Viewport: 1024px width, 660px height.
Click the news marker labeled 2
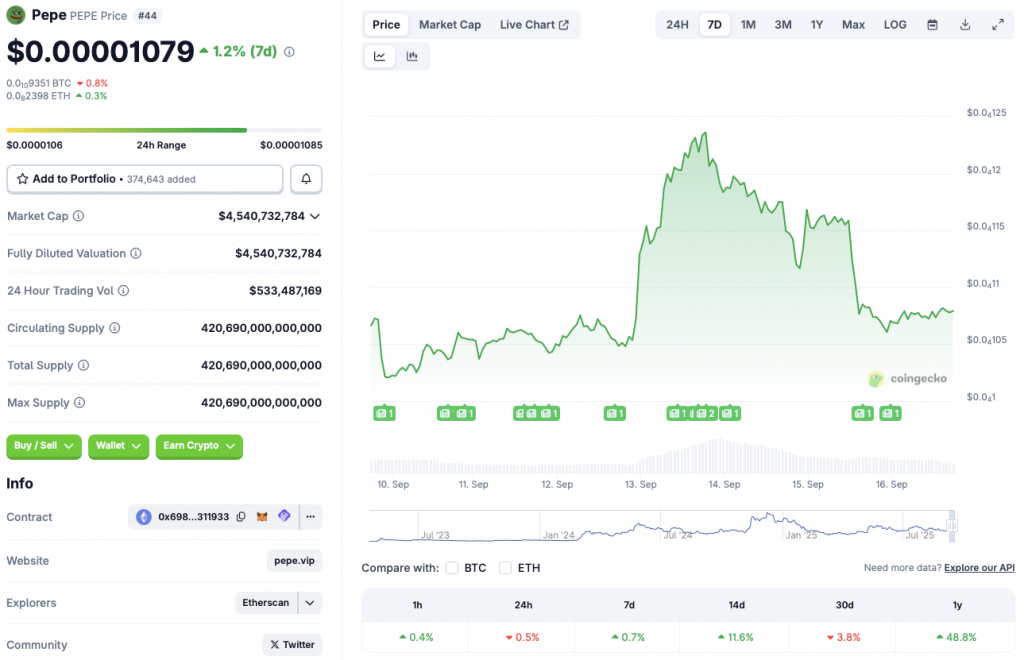(706, 413)
